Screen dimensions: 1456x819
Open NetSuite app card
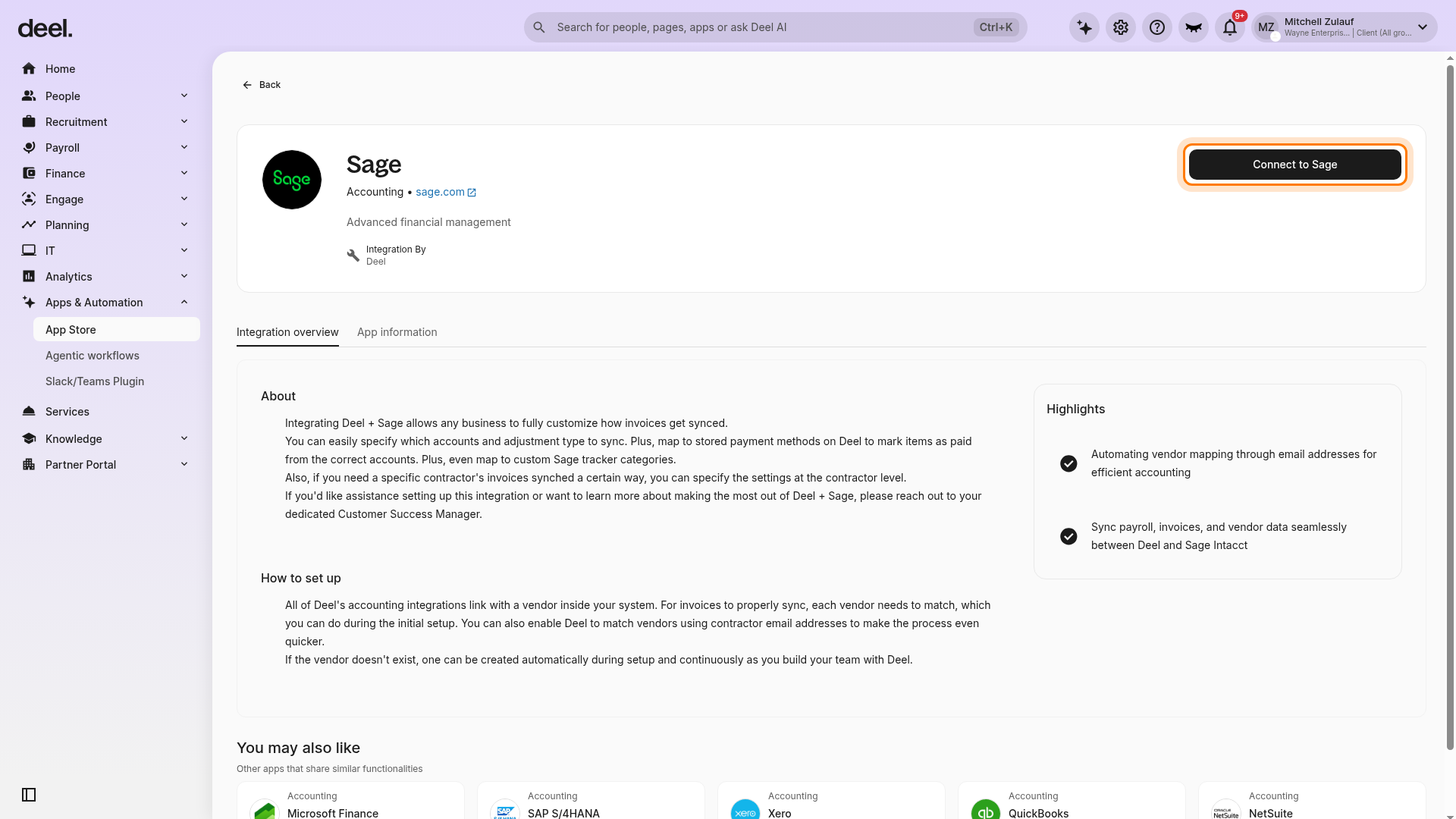[1312, 801]
